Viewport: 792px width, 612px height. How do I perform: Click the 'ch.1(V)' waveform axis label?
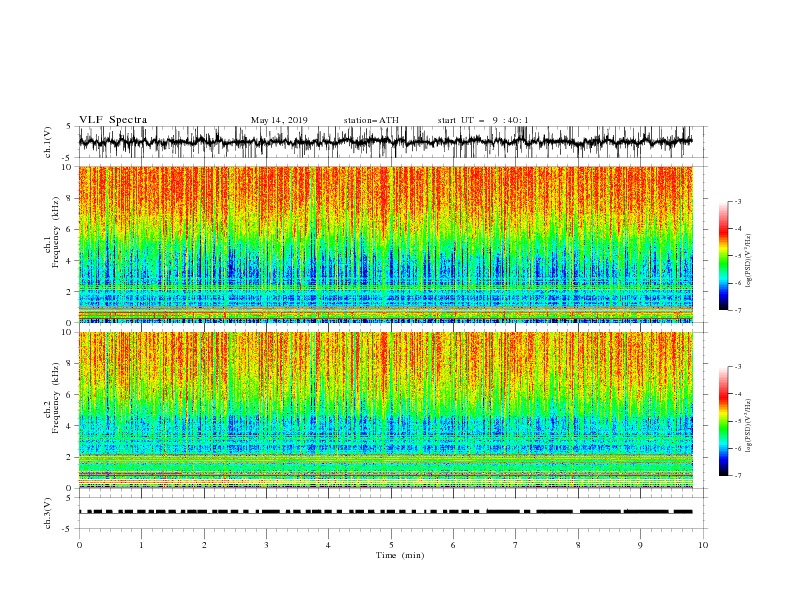click(x=48, y=142)
